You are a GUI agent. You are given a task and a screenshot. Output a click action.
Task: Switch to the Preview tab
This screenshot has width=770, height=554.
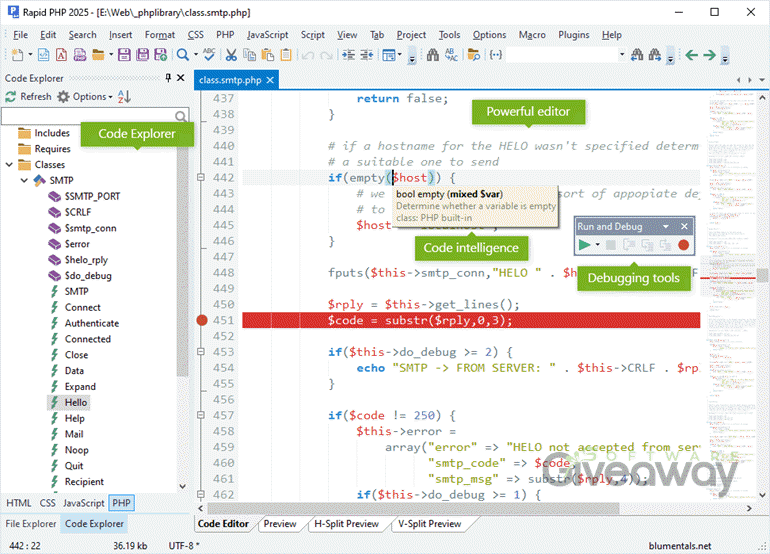[280, 524]
